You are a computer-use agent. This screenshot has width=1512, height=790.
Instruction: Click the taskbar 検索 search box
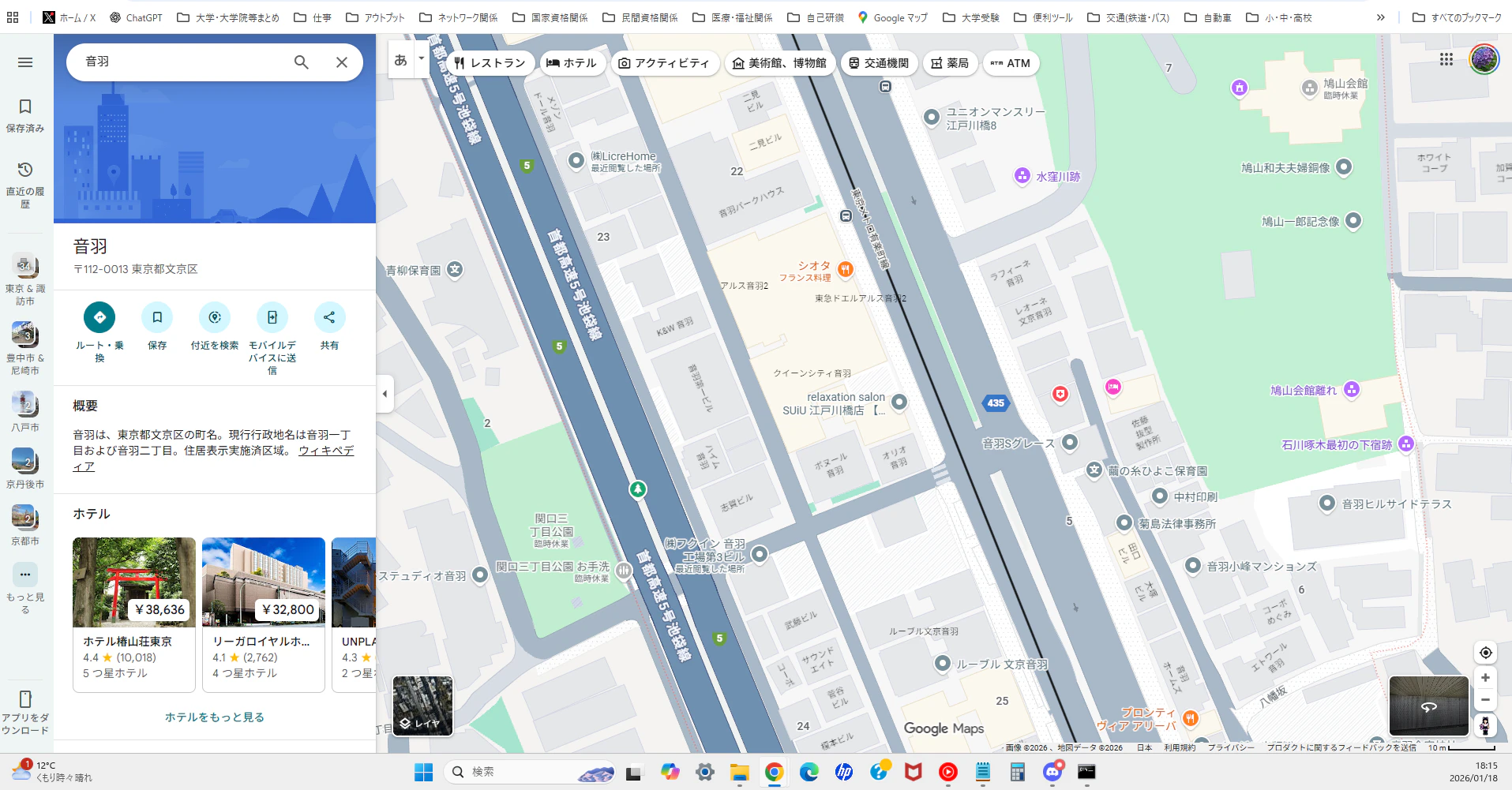click(531, 772)
